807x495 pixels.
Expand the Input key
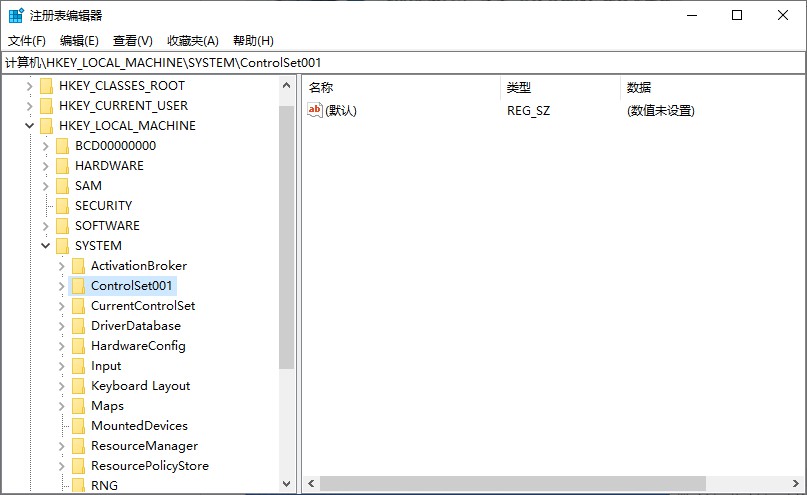click(61, 366)
